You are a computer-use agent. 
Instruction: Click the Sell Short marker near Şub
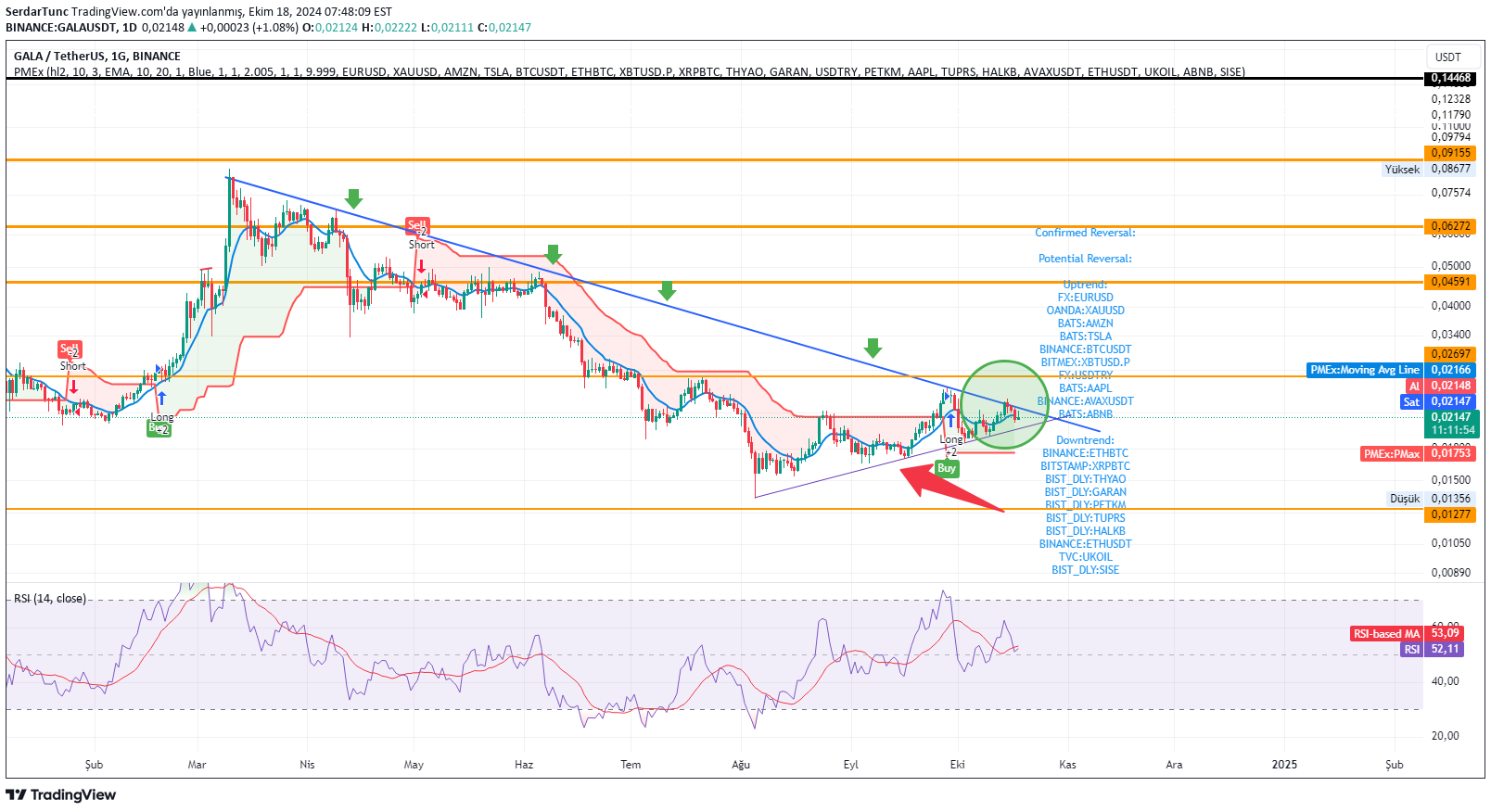pos(70,349)
